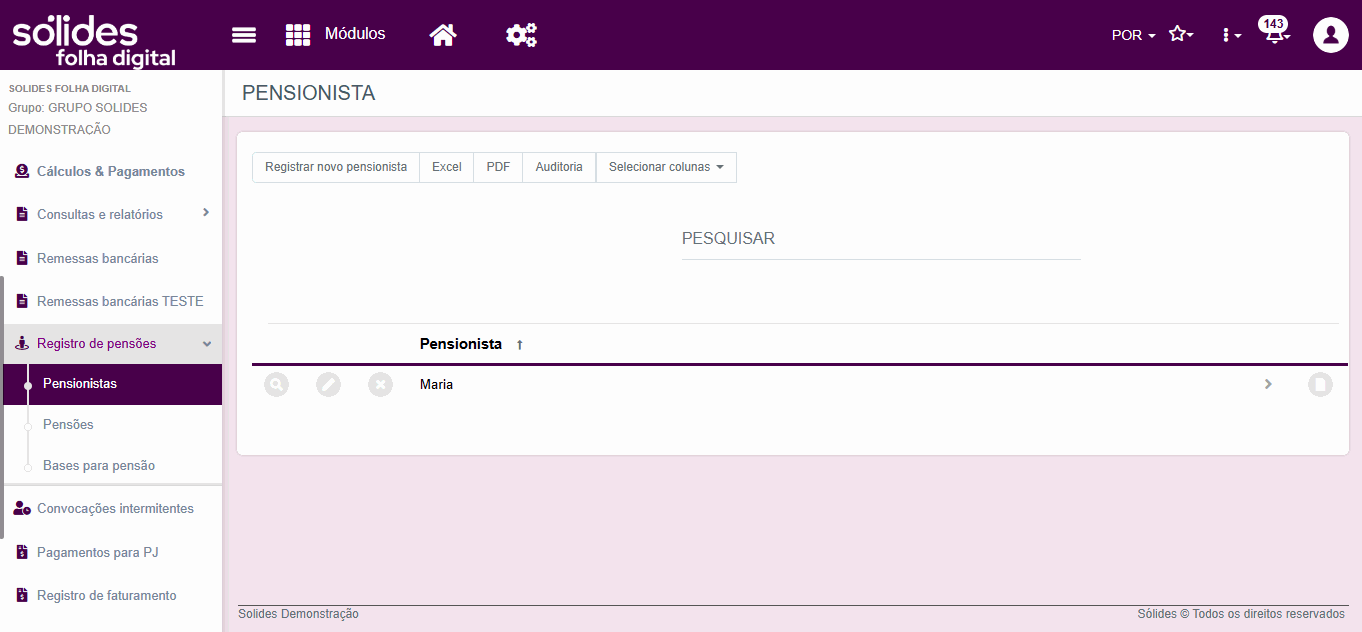
Task: Click the hamburger menu icon
Action: 244,35
